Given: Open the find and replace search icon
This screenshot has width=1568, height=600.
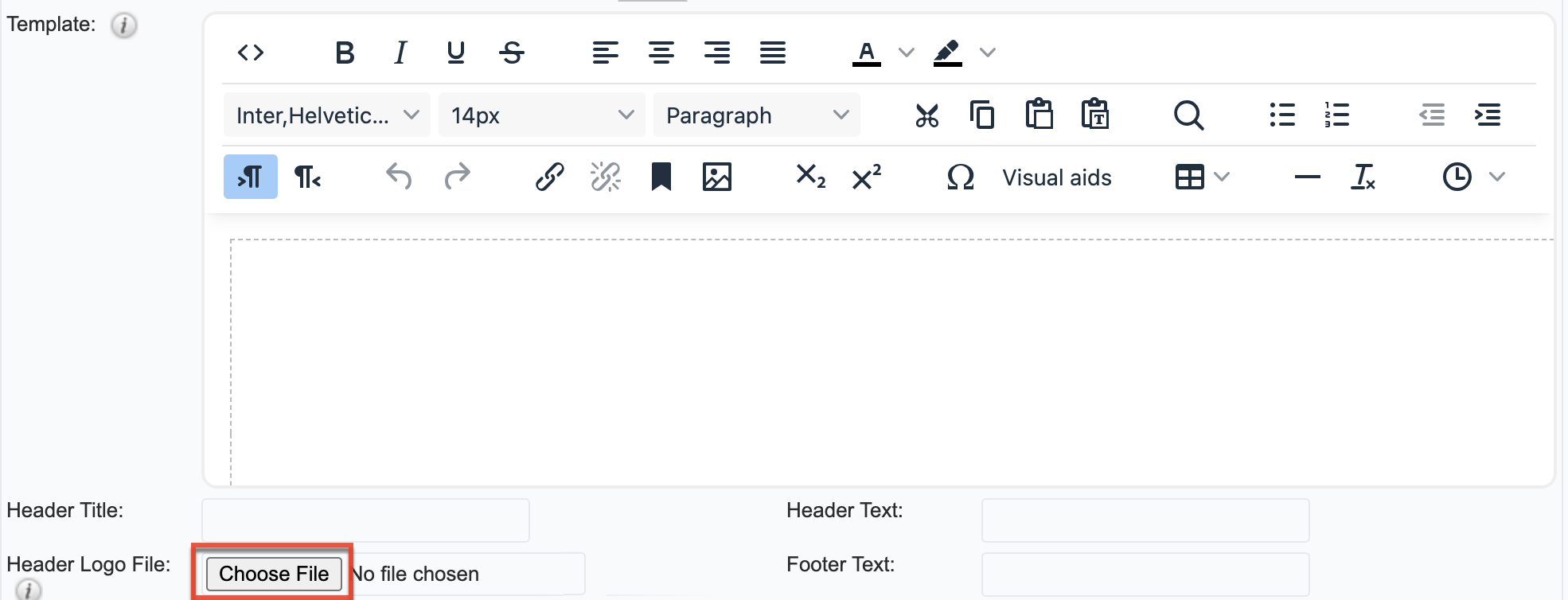Looking at the screenshot, I should coord(1188,115).
